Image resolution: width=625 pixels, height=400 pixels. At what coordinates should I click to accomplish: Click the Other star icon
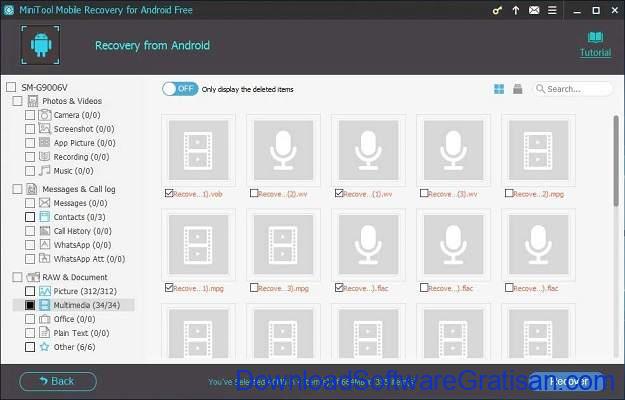tap(45, 347)
